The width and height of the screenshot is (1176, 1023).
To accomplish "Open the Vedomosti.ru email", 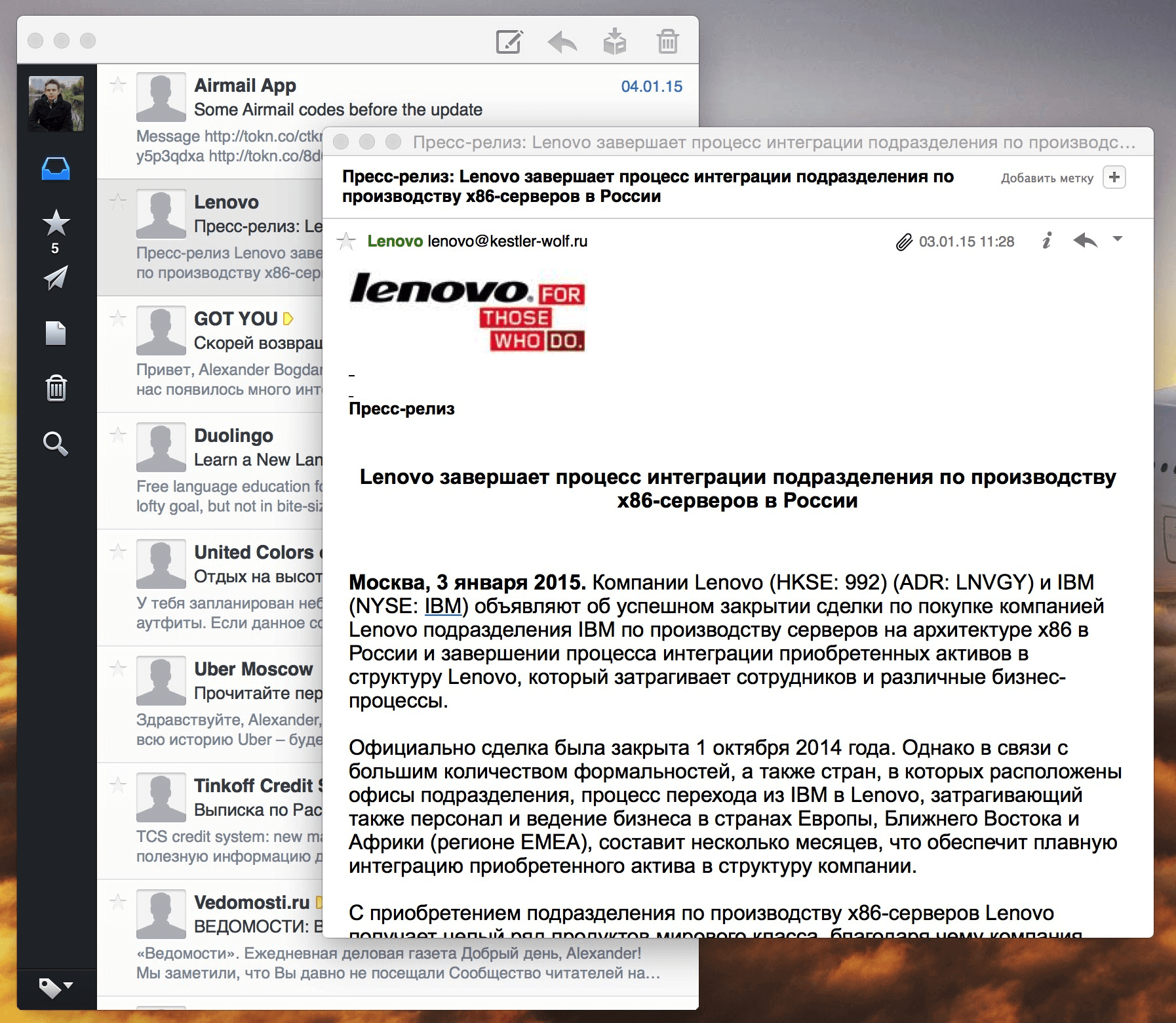I will point(397,938).
